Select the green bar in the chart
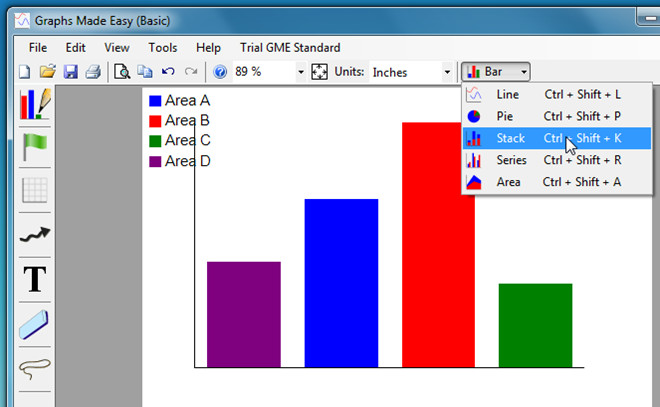The height and width of the screenshot is (407, 660). [x=535, y=325]
